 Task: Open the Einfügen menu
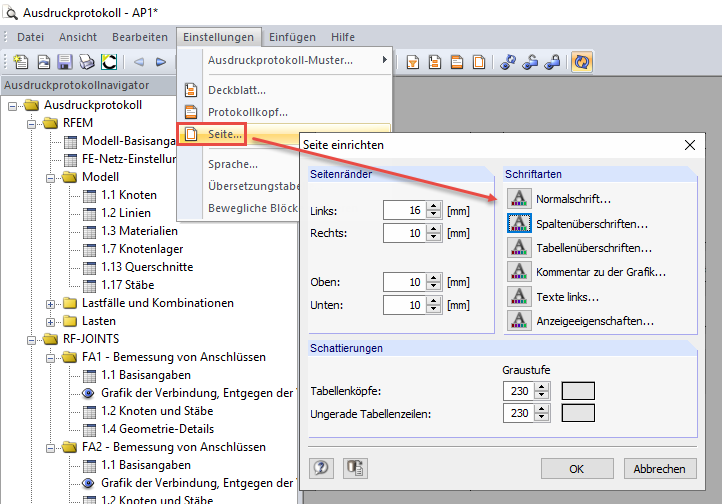[292, 37]
